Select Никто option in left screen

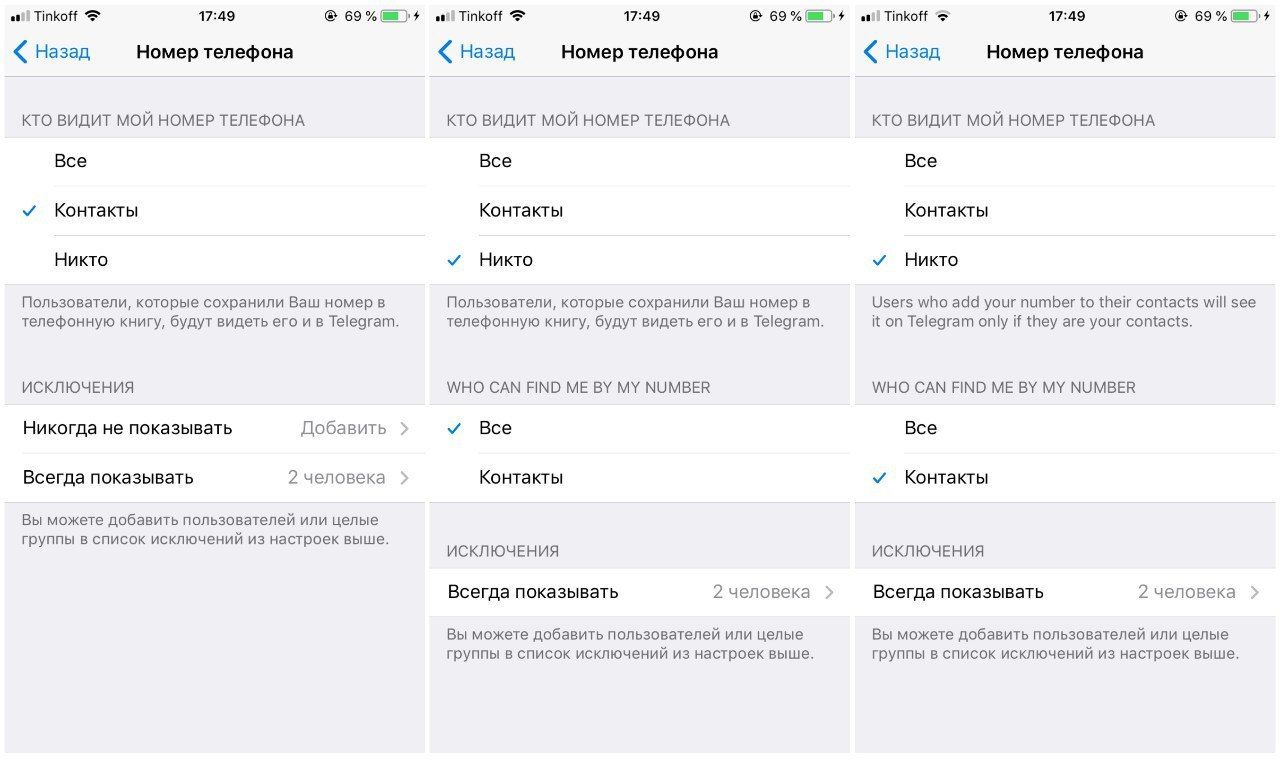(x=215, y=260)
